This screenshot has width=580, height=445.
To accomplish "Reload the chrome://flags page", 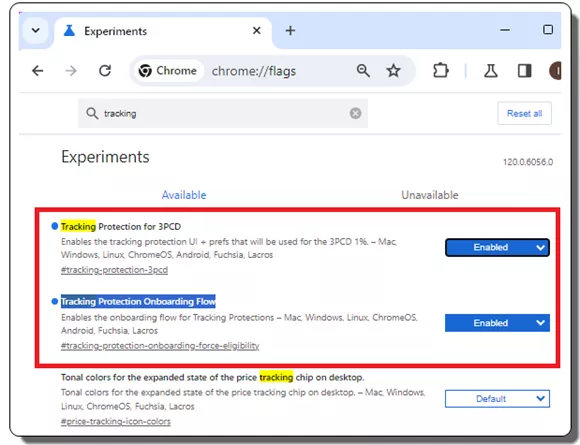I will coord(105,71).
